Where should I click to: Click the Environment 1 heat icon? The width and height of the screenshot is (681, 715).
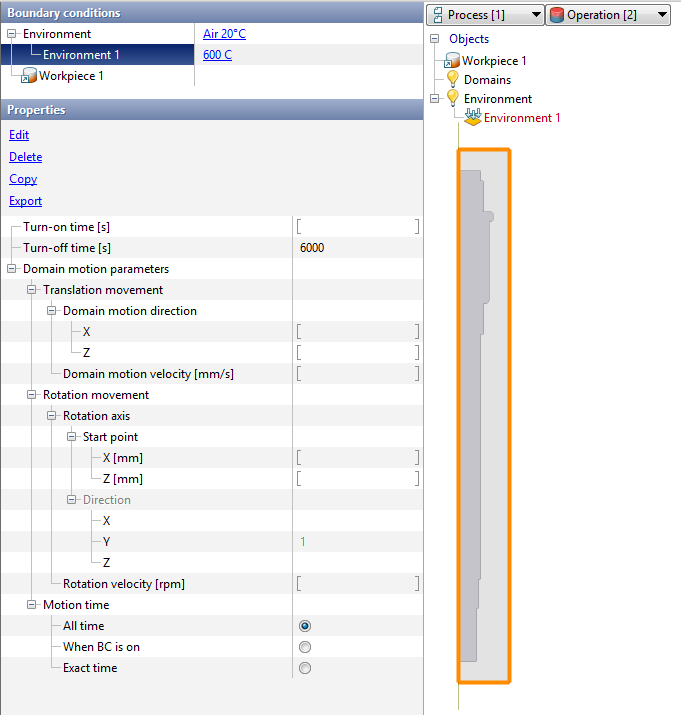(x=473, y=118)
